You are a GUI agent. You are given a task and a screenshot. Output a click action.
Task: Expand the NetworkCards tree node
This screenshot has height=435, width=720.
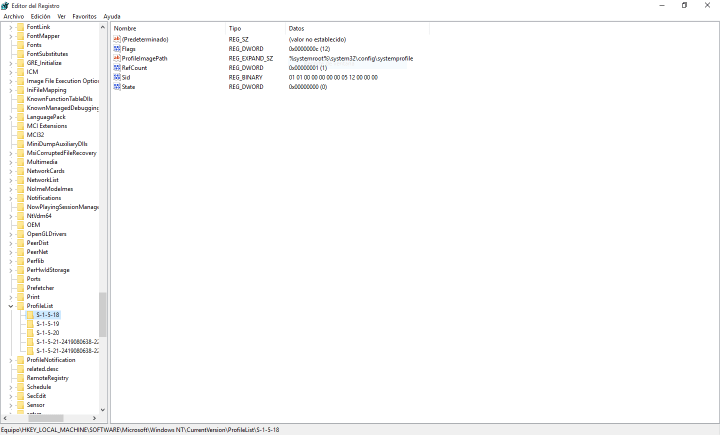coord(11,171)
